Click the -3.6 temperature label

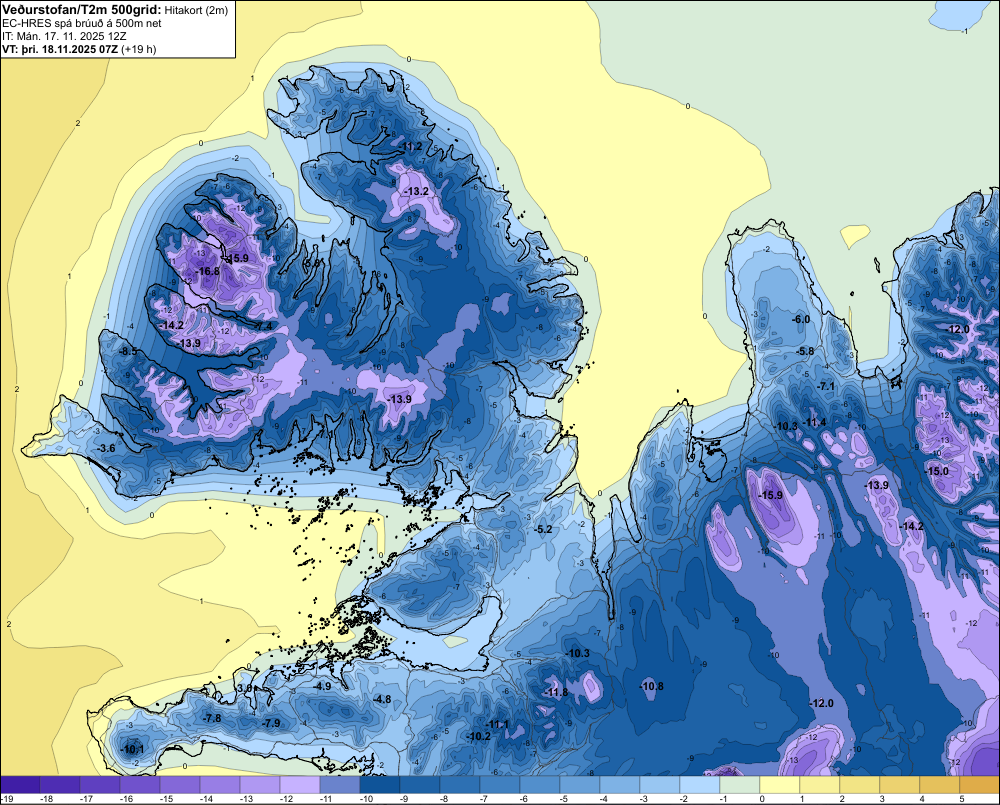[106, 448]
